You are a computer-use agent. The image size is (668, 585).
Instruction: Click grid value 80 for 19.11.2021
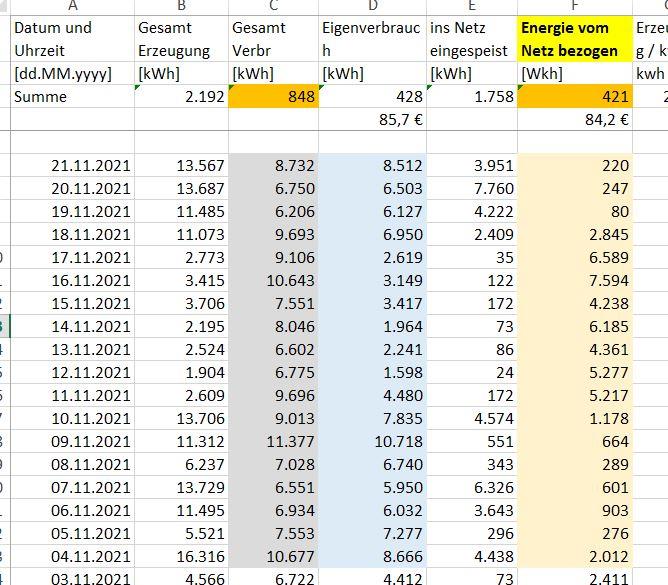pyautogui.click(x=575, y=211)
